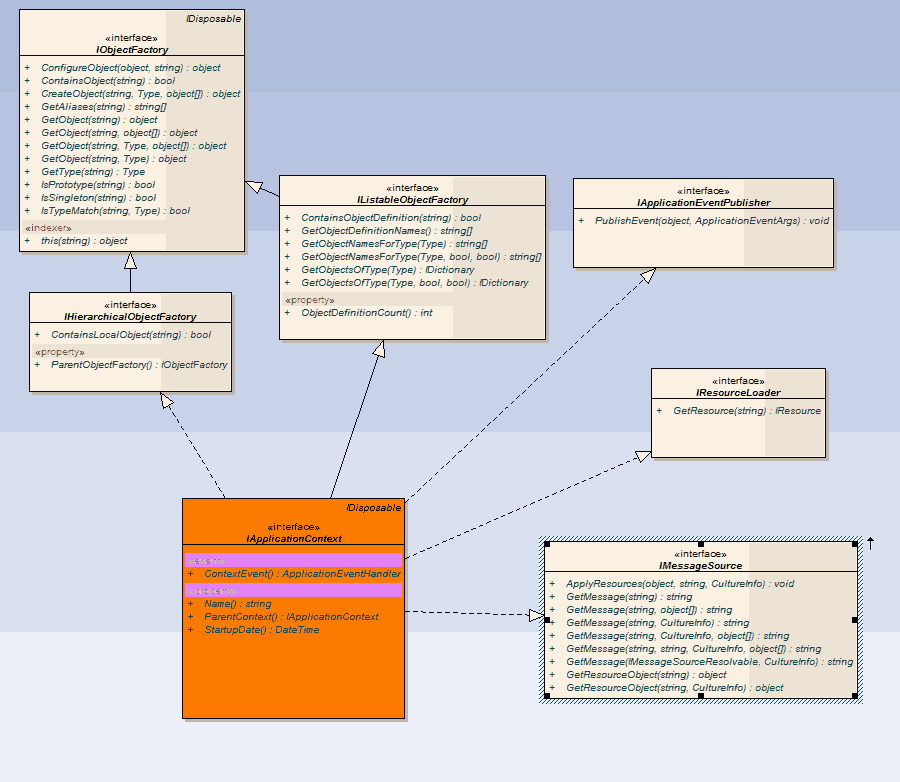The width and height of the screenshot is (900, 782).
Task: Select the IMessageSource interface header
Action: click(x=700, y=559)
